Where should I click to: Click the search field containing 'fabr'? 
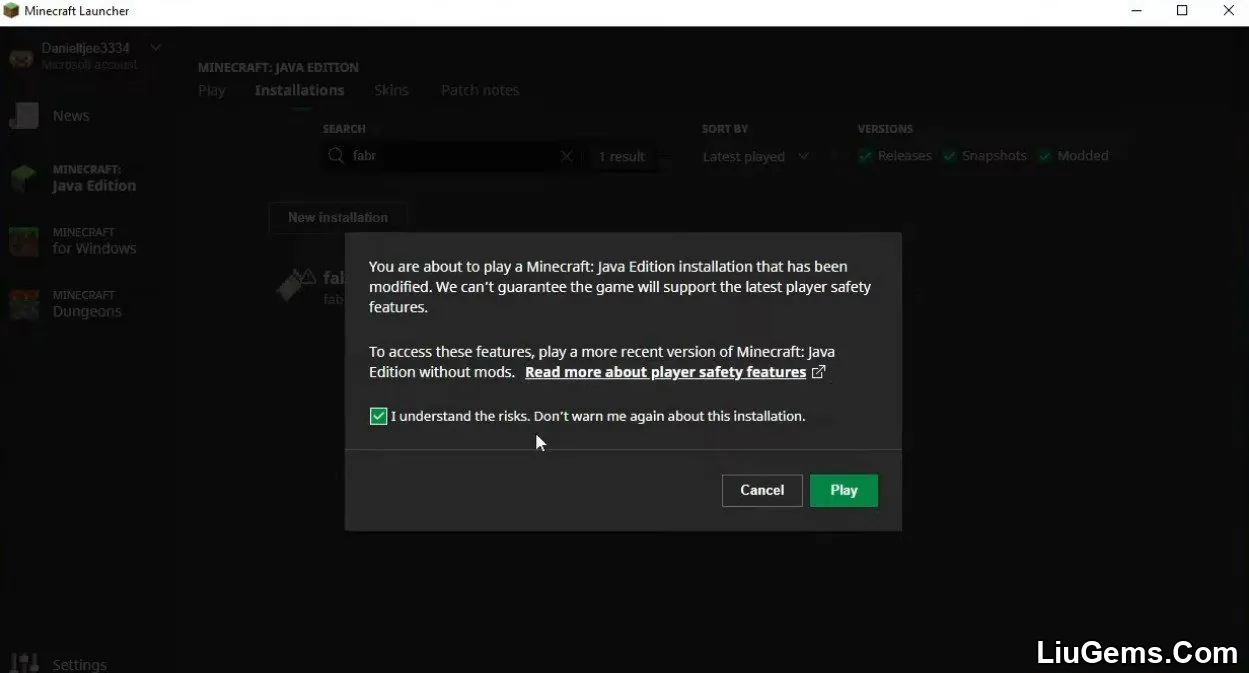[451, 156]
